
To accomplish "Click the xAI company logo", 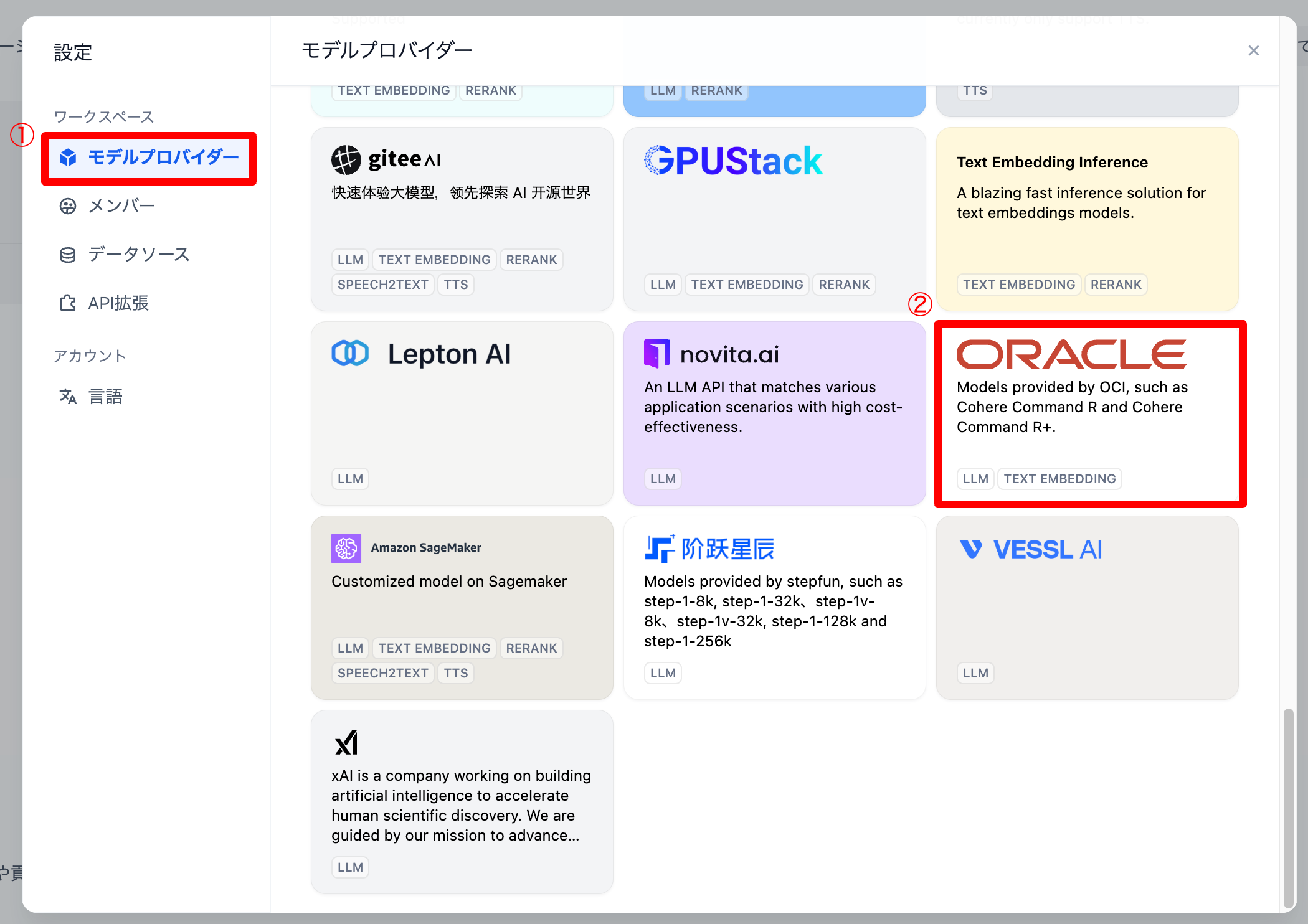I will coord(347,742).
